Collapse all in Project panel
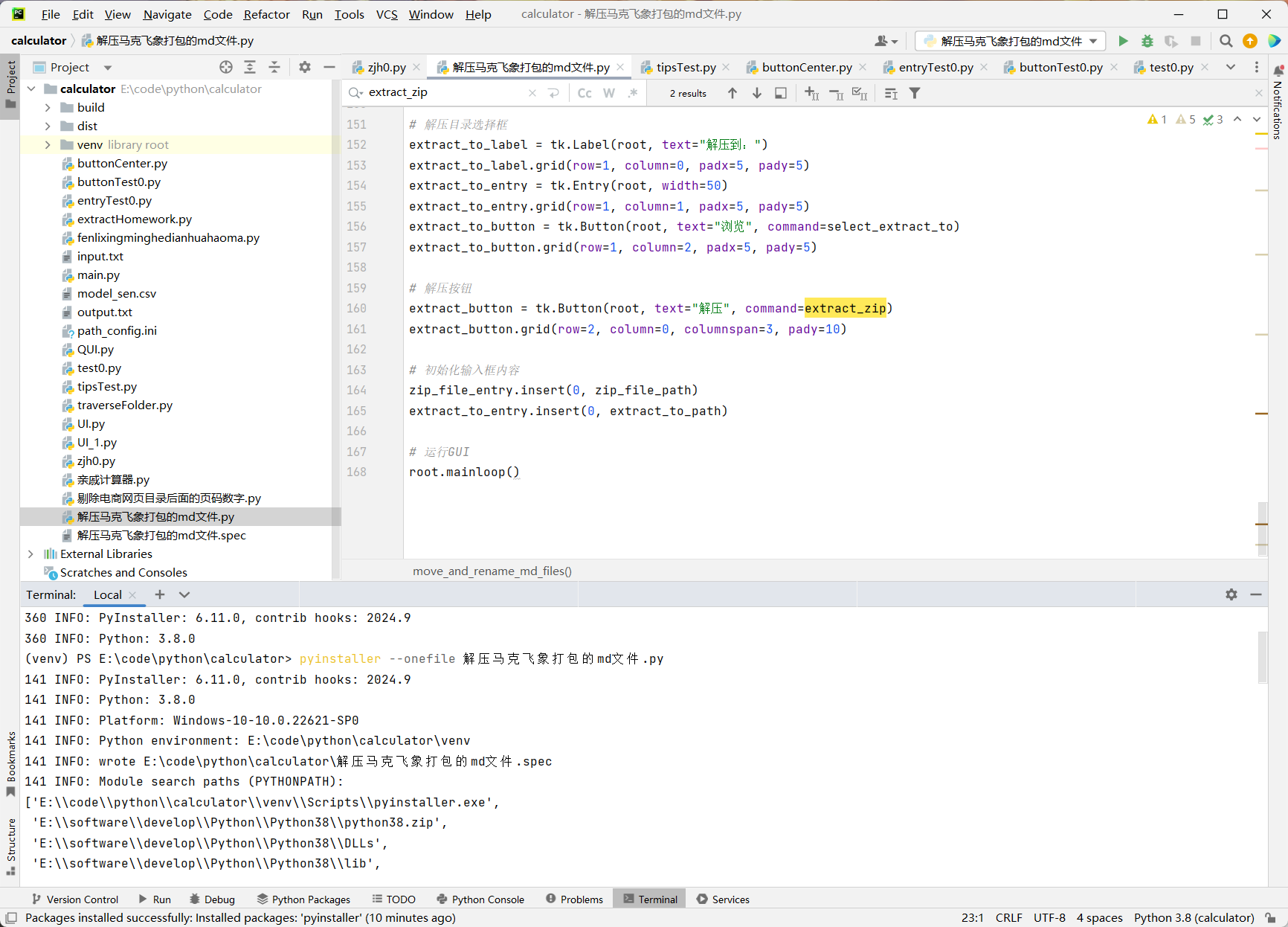The width and height of the screenshot is (1288, 927). (274, 67)
